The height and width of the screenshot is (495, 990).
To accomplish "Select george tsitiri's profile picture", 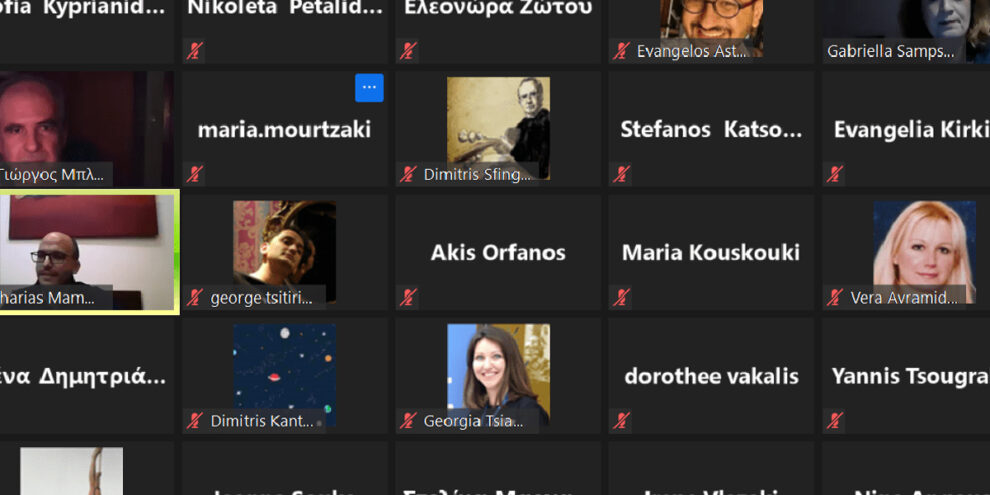I will (284, 252).
